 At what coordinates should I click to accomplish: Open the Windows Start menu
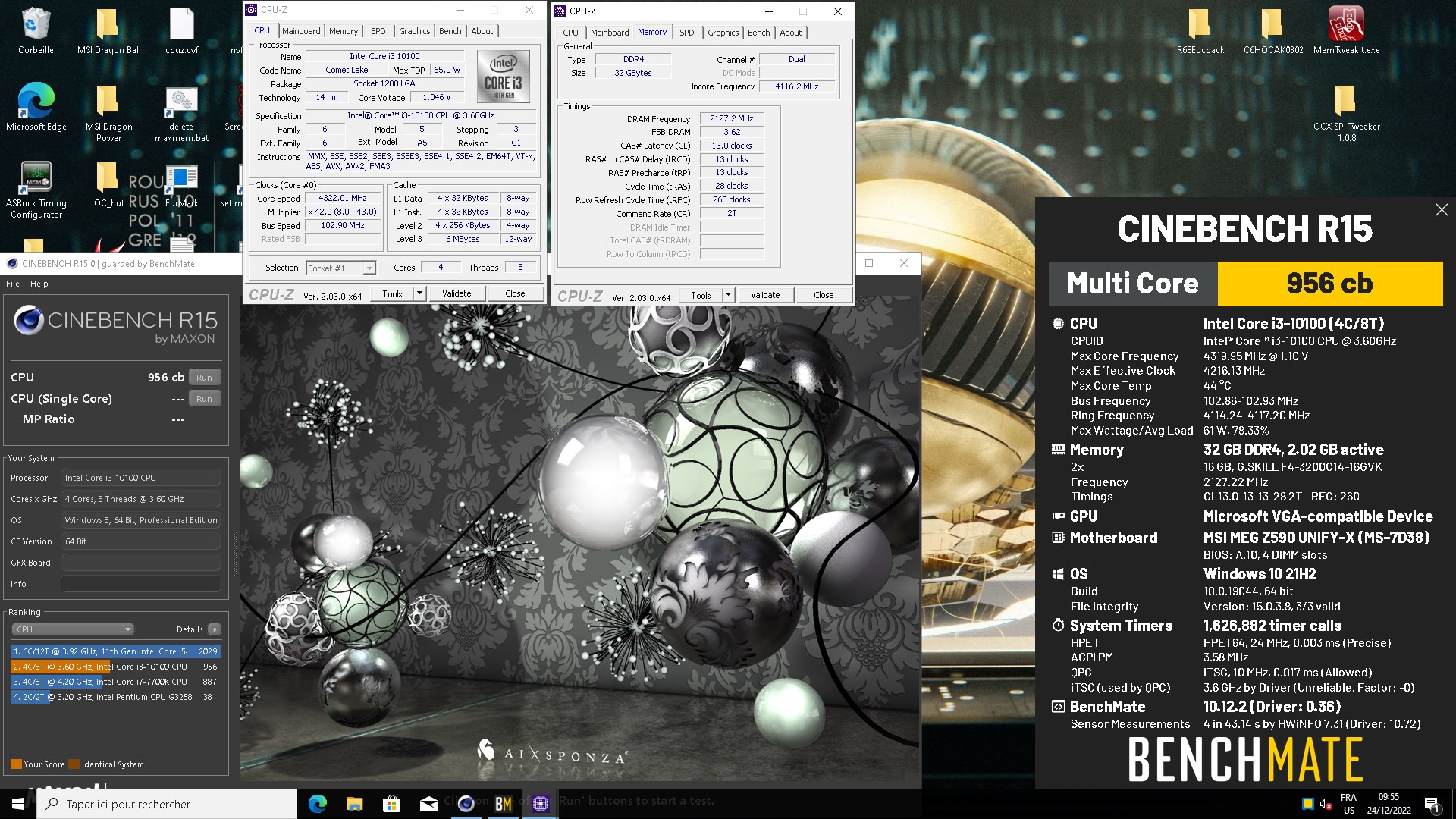[17, 804]
